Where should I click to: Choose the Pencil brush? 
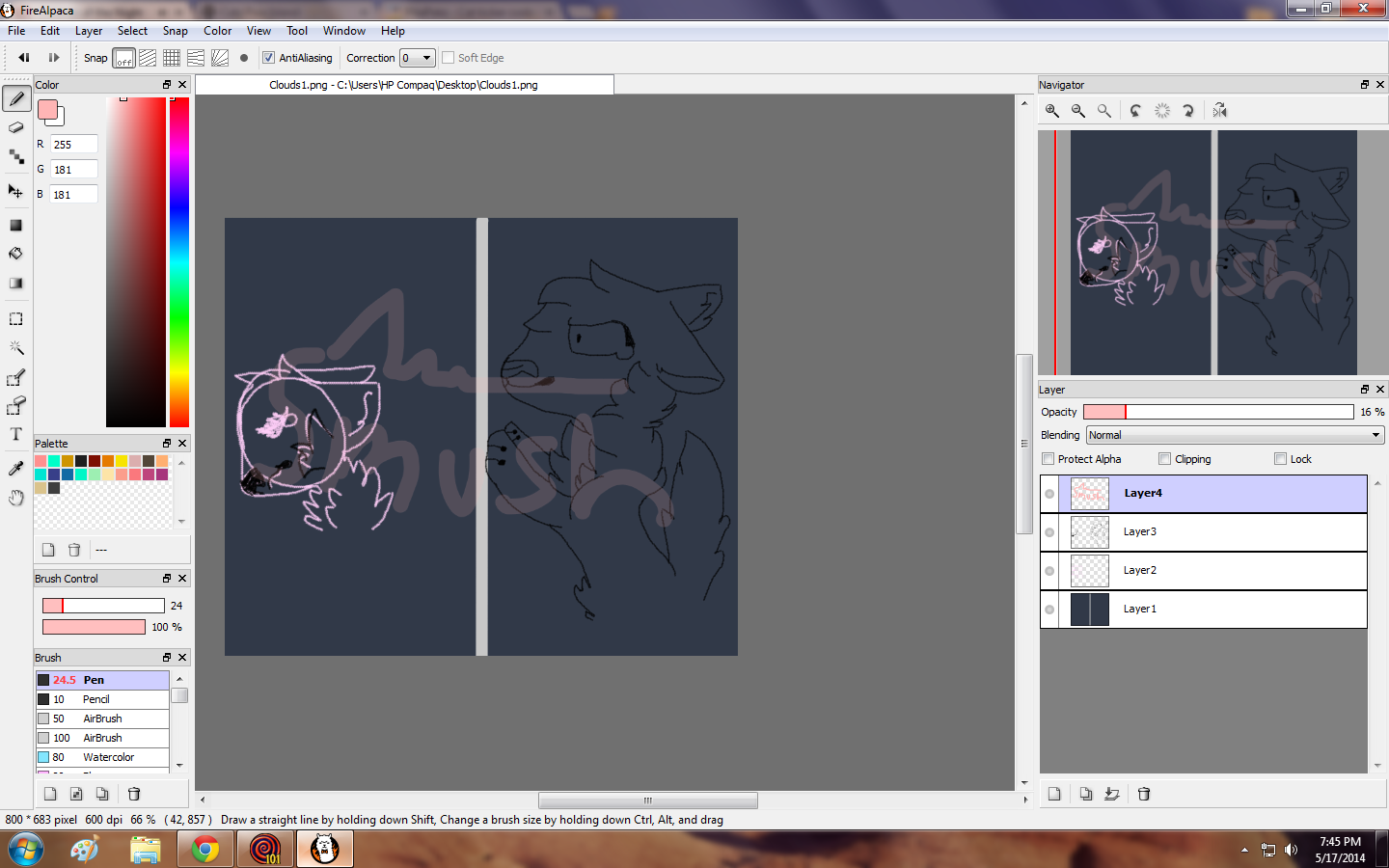(x=102, y=699)
